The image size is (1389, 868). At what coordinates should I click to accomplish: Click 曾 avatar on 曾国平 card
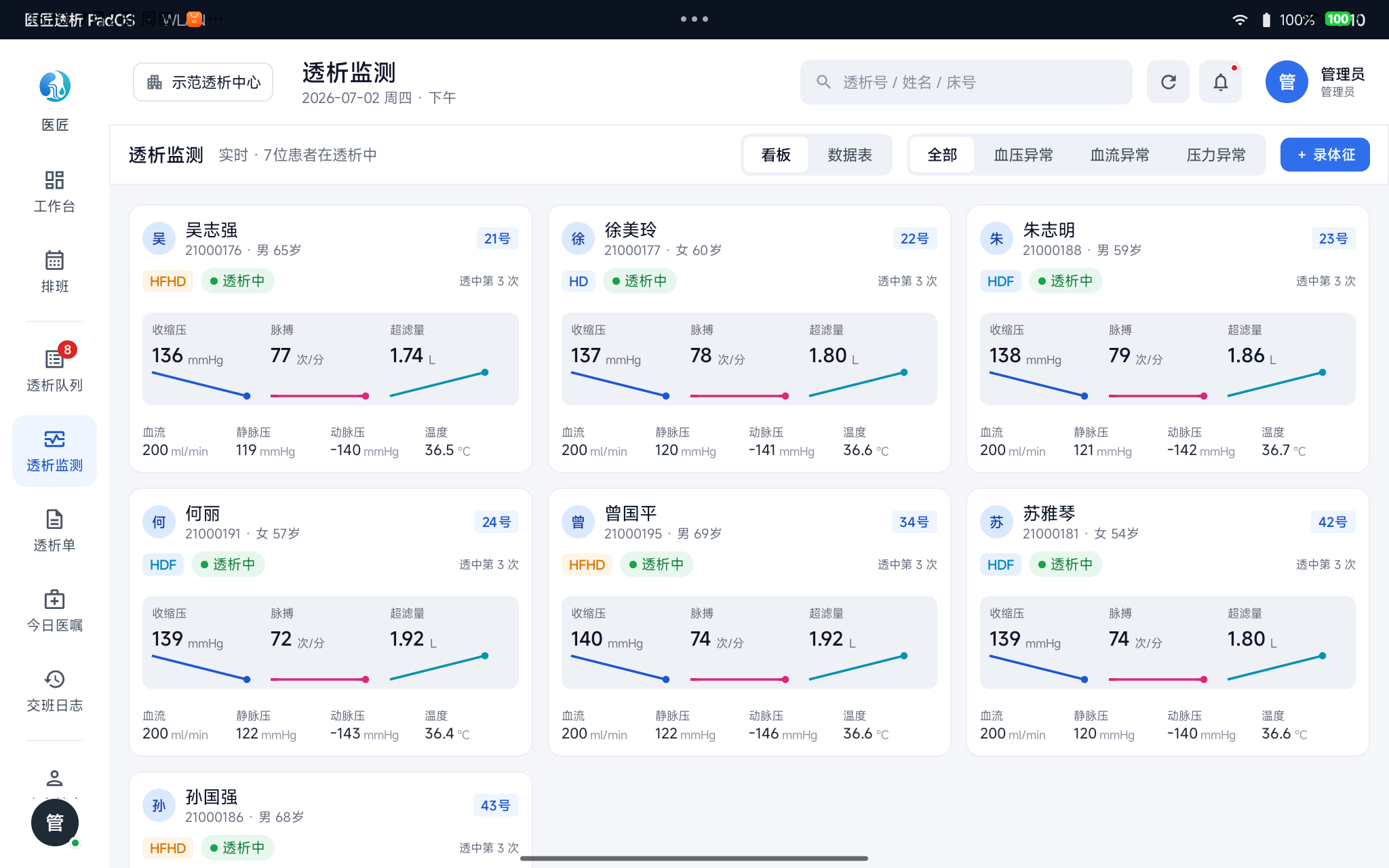coord(578,522)
